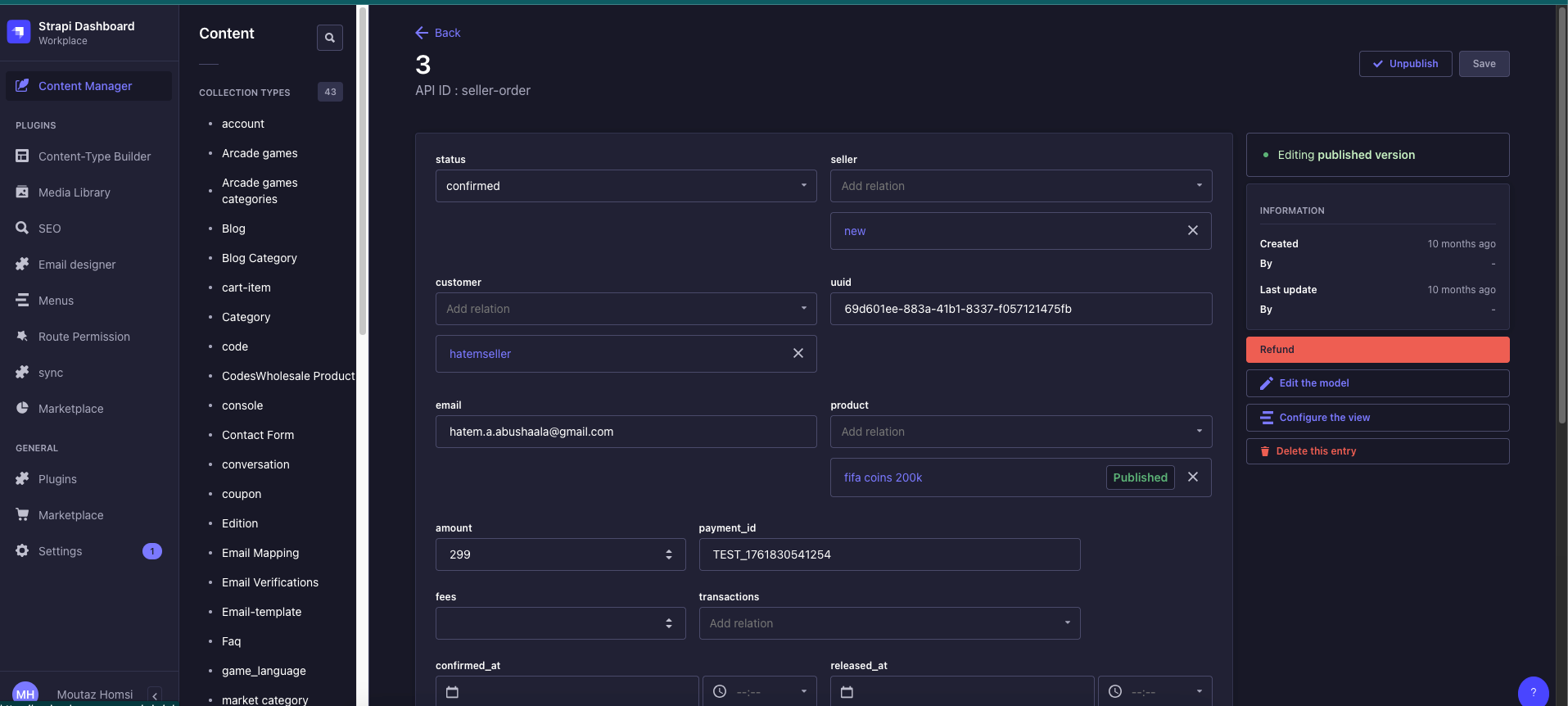Screen dimensions: 1568x706
Task: Search collection types with magnifier icon
Action: click(x=330, y=37)
